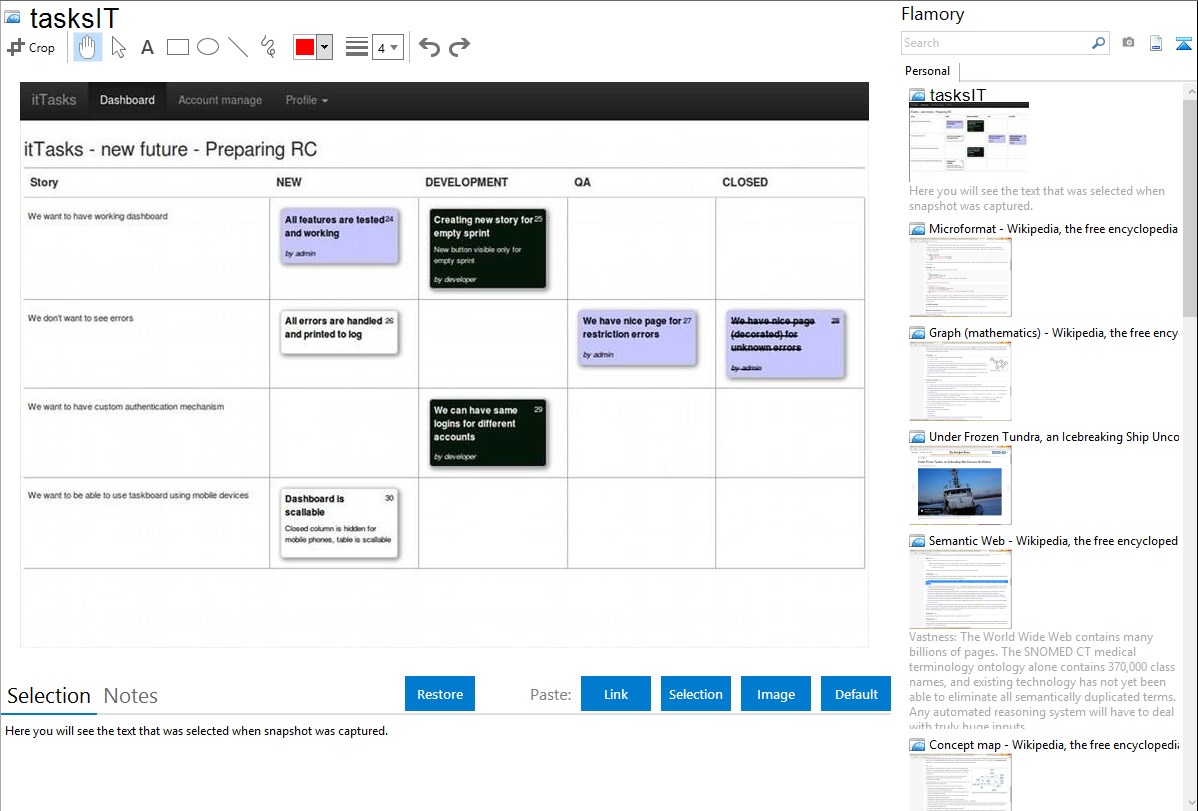Viewport: 1198px width, 811px height.
Task: Open Semantic Web snapshot thumbnail
Action: coord(960,589)
